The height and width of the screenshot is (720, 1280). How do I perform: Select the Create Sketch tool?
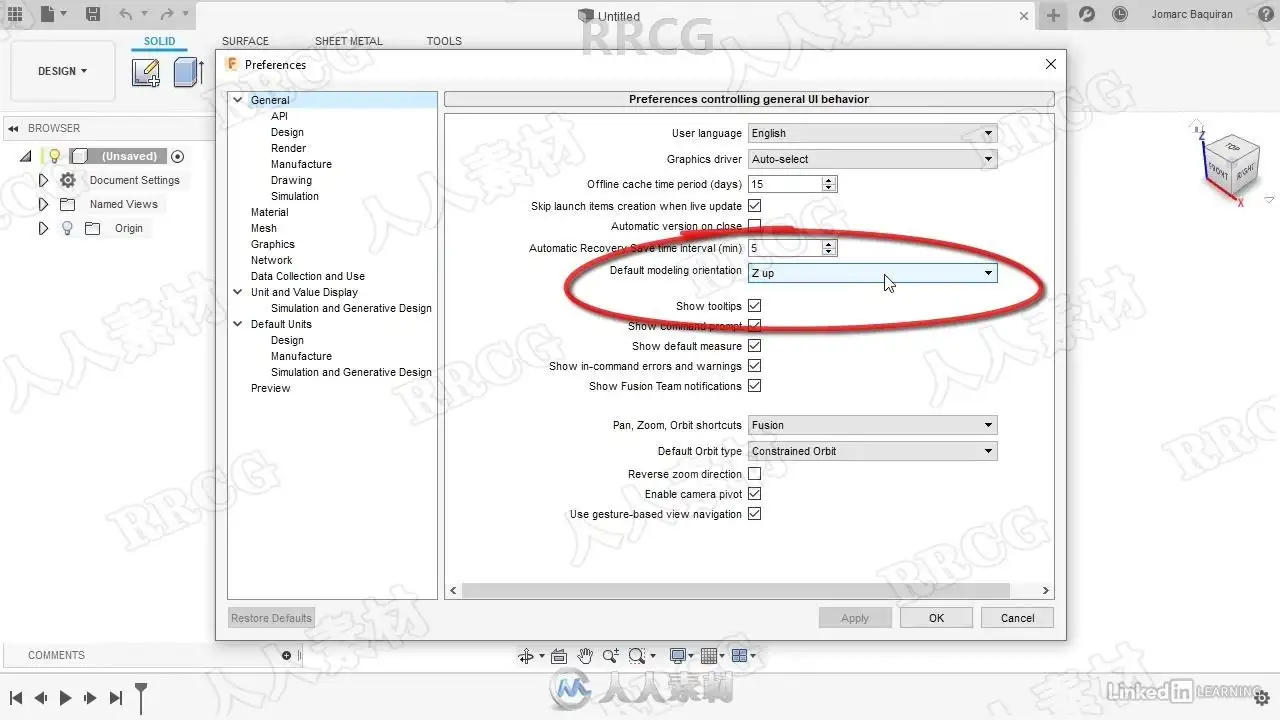[146, 72]
